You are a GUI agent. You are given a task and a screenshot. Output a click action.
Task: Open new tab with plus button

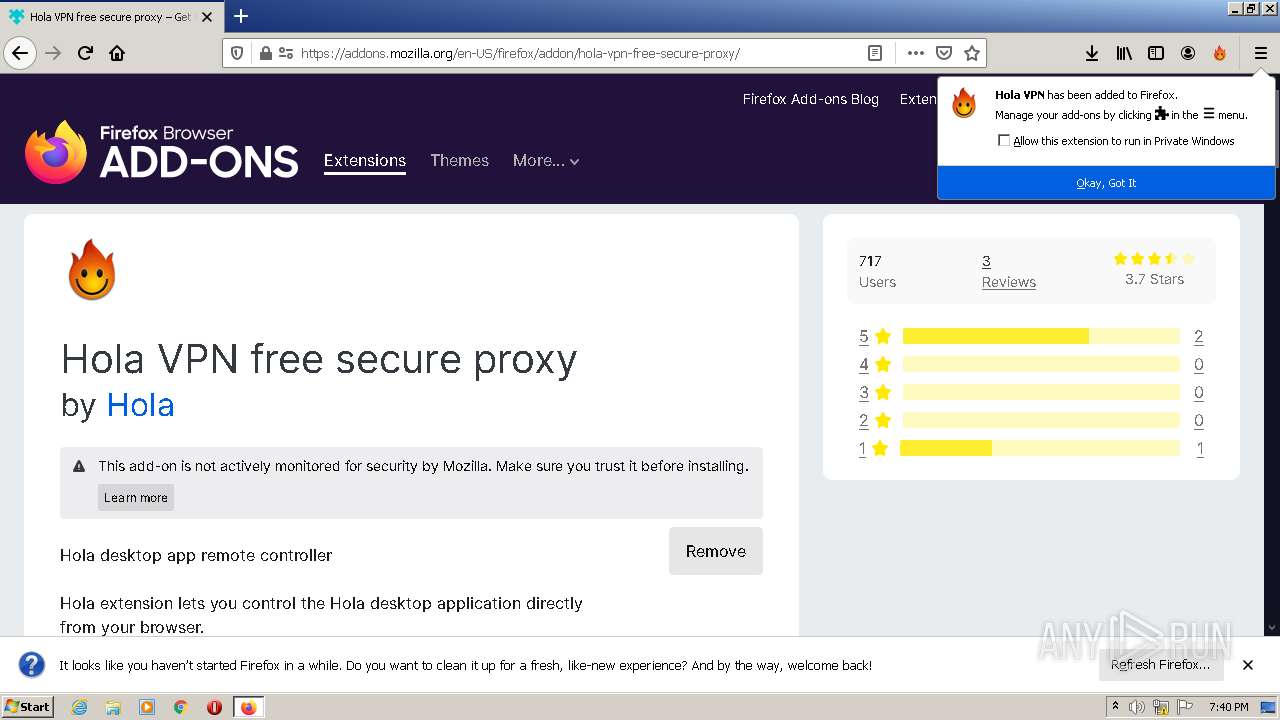coord(240,16)
